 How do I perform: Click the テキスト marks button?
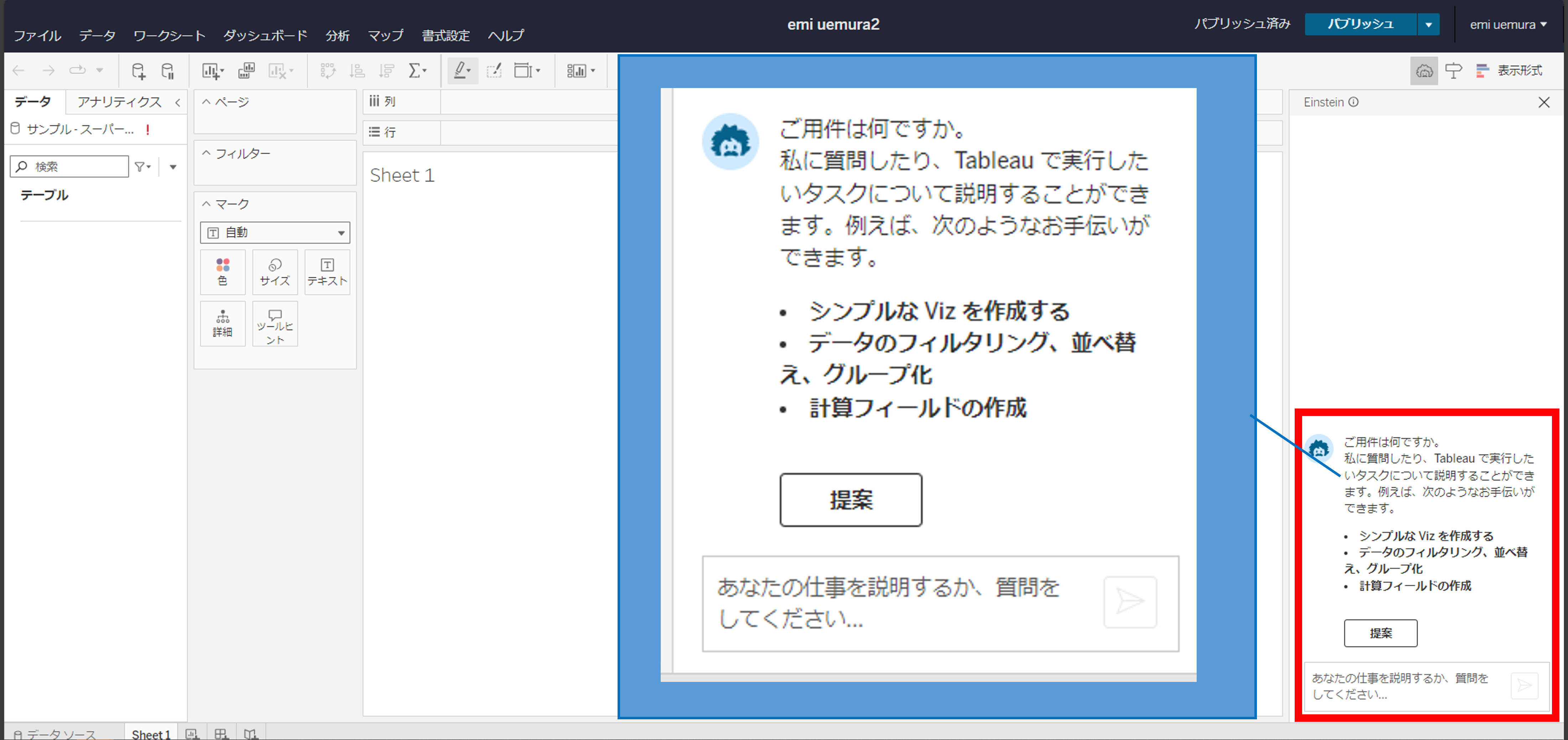click(x=327, y=272)
